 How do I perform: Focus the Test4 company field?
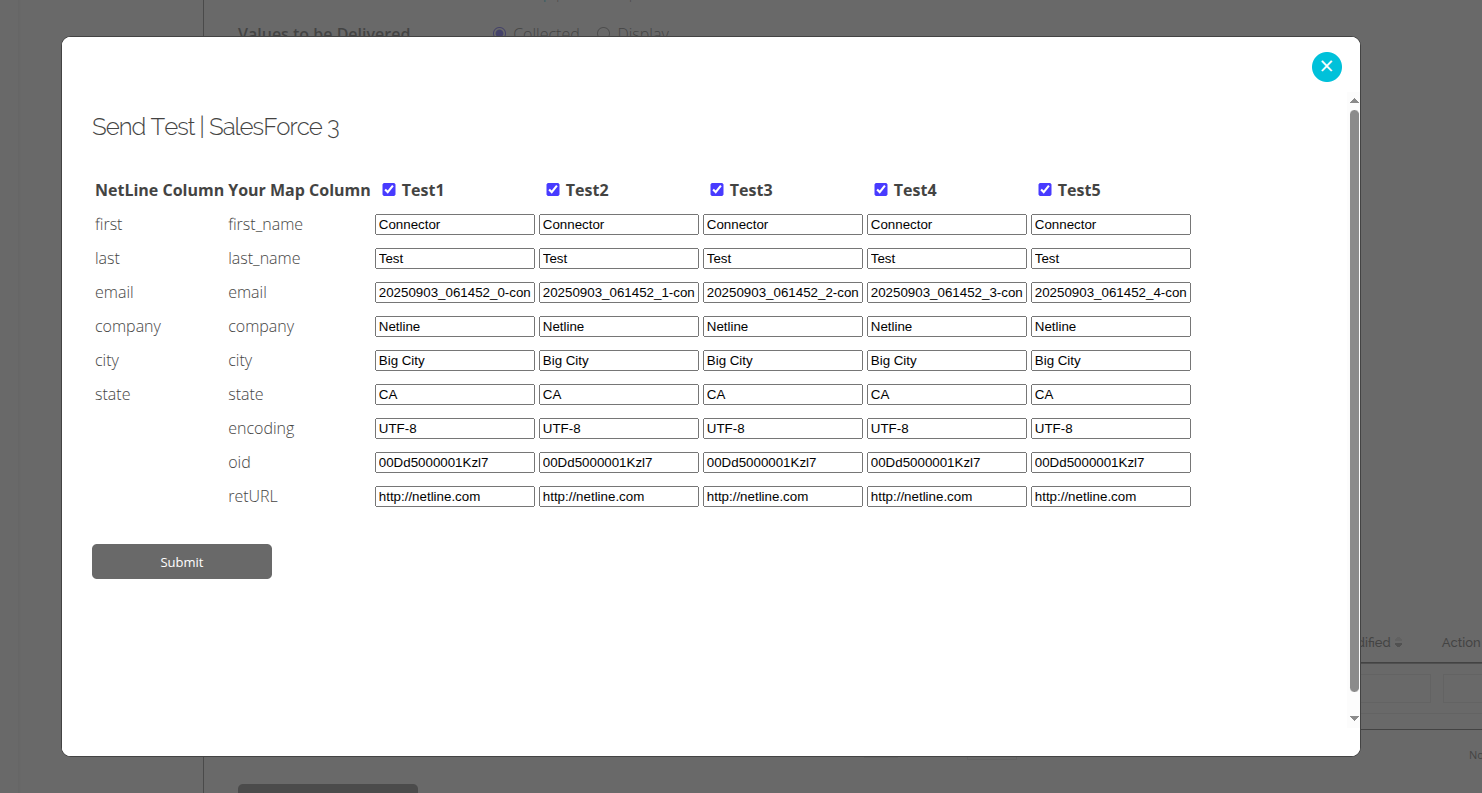(x=947, y=327)
